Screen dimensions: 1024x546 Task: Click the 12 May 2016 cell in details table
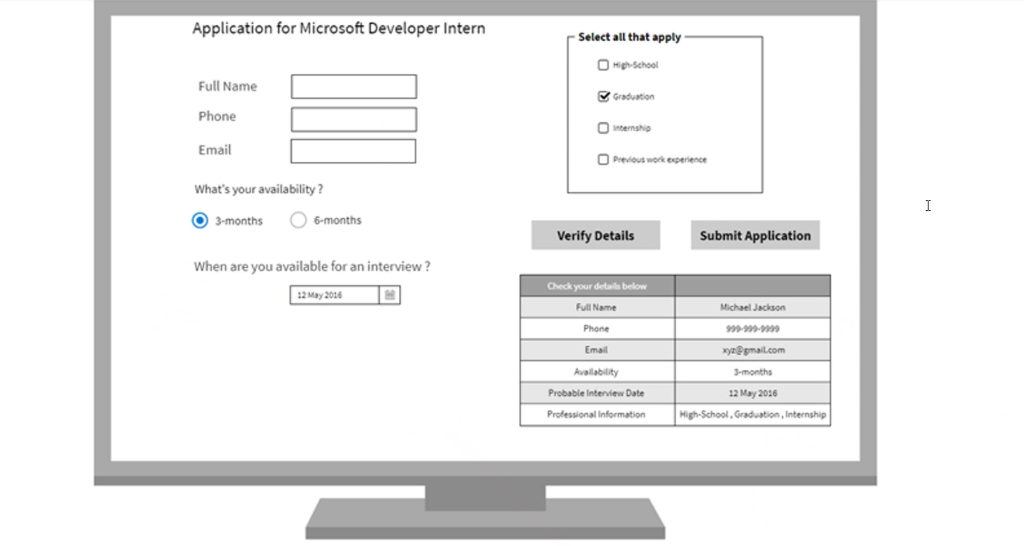click(x=752, y=393)
